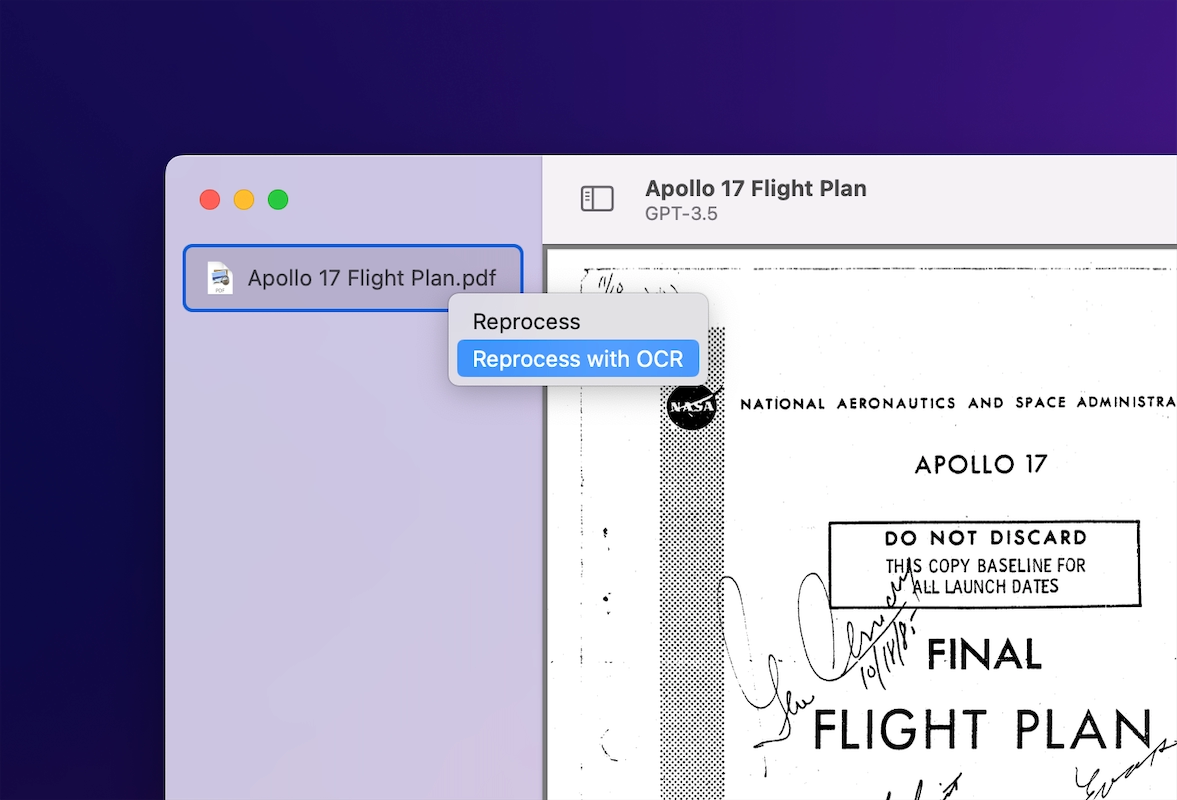Image resolution: width=1177 pixels, height=800 pixels.
Task: Click the DO NOT DISCARD stamp box
Action: 984,562
